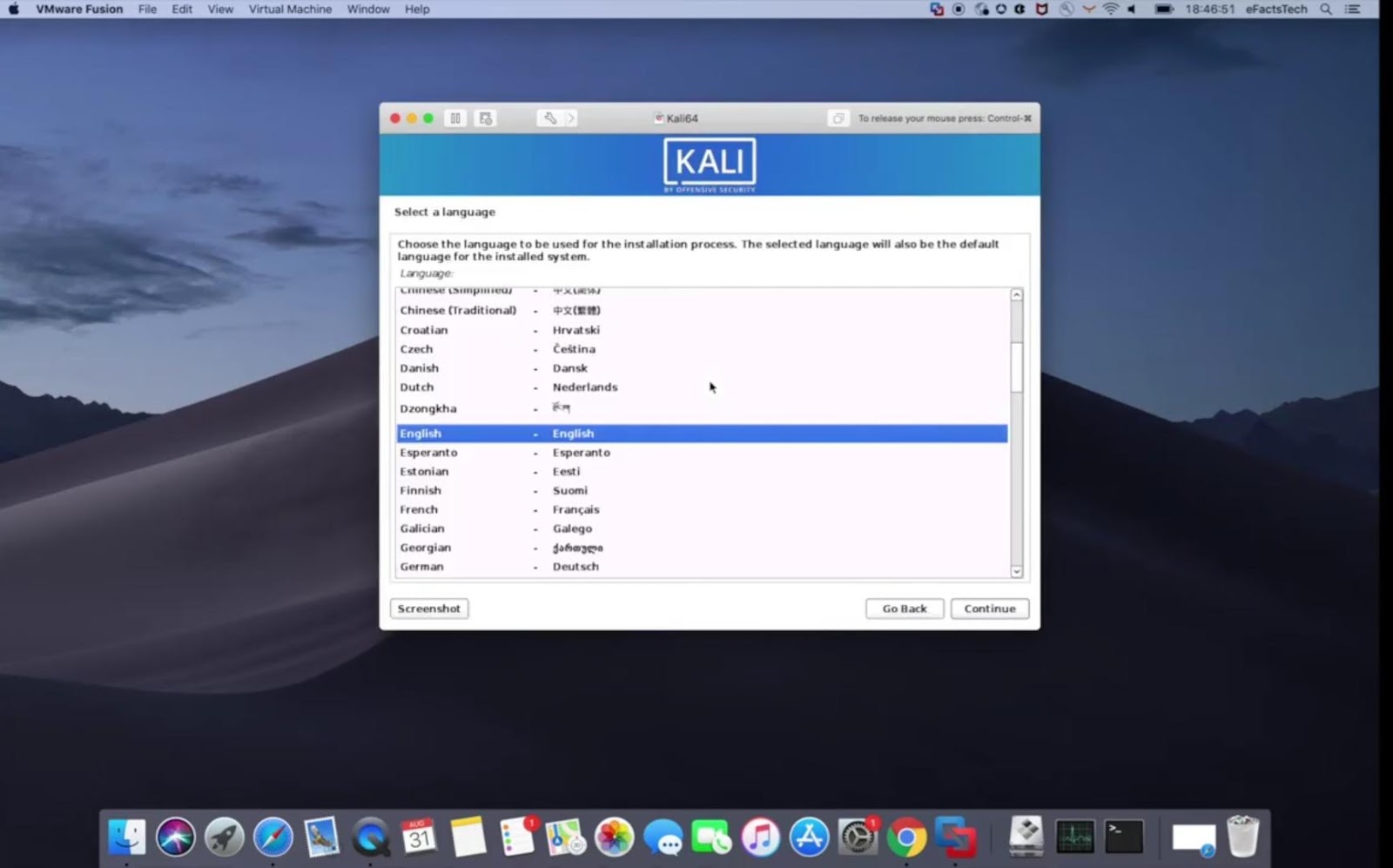1393x868 pixels.
Task: Open Notes in the Dock
Action: [x=468, y=838]
